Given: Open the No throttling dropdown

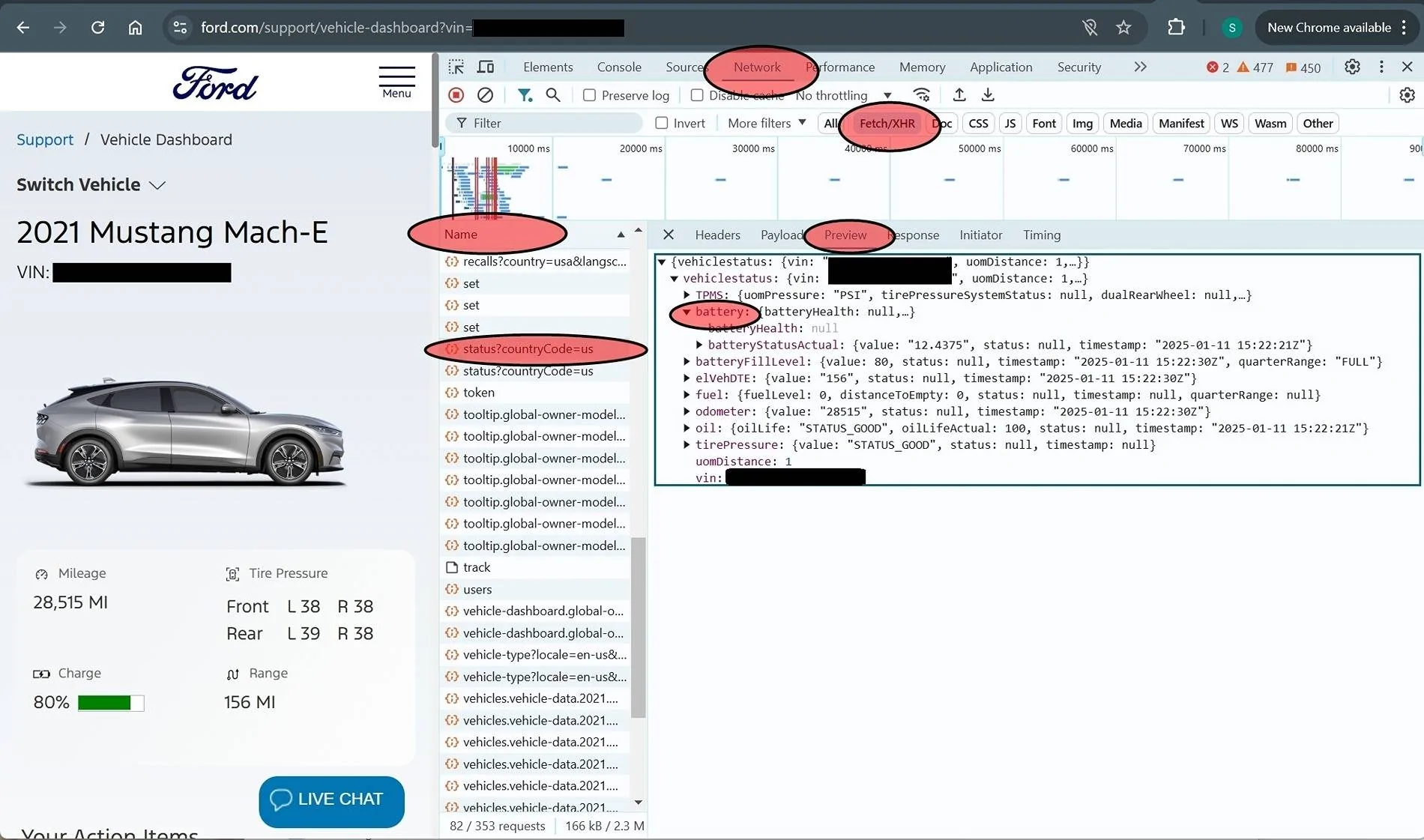Looking at the screenshot, I should 844,95.
